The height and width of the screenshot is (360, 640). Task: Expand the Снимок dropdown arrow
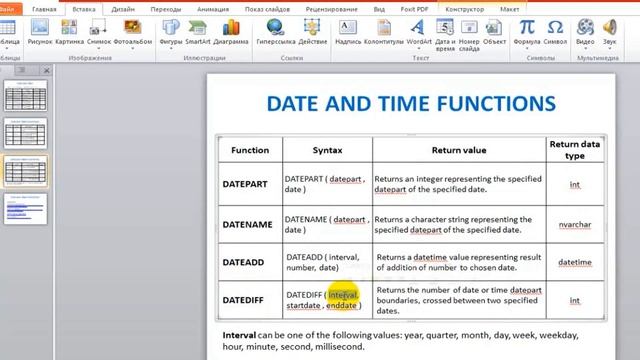click(x=98, y=49)
